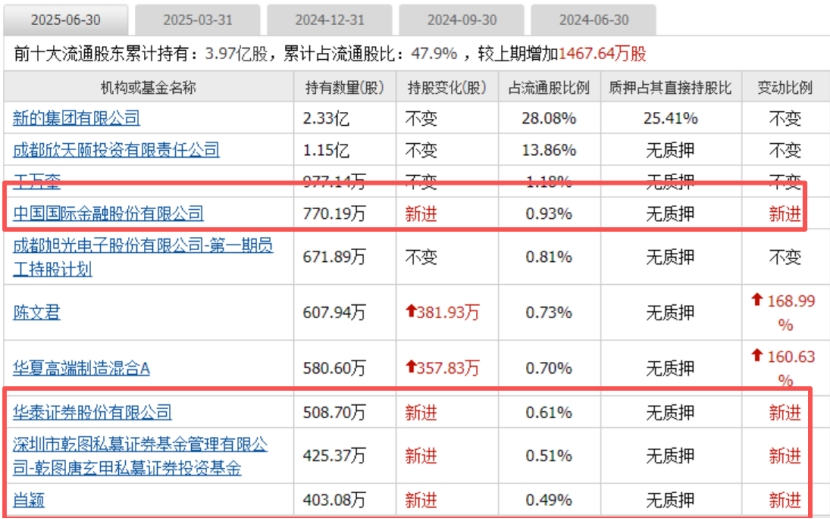830x519 pixels.
Task: Open shareholder 肖颖 link
Action: pos(29,499)
